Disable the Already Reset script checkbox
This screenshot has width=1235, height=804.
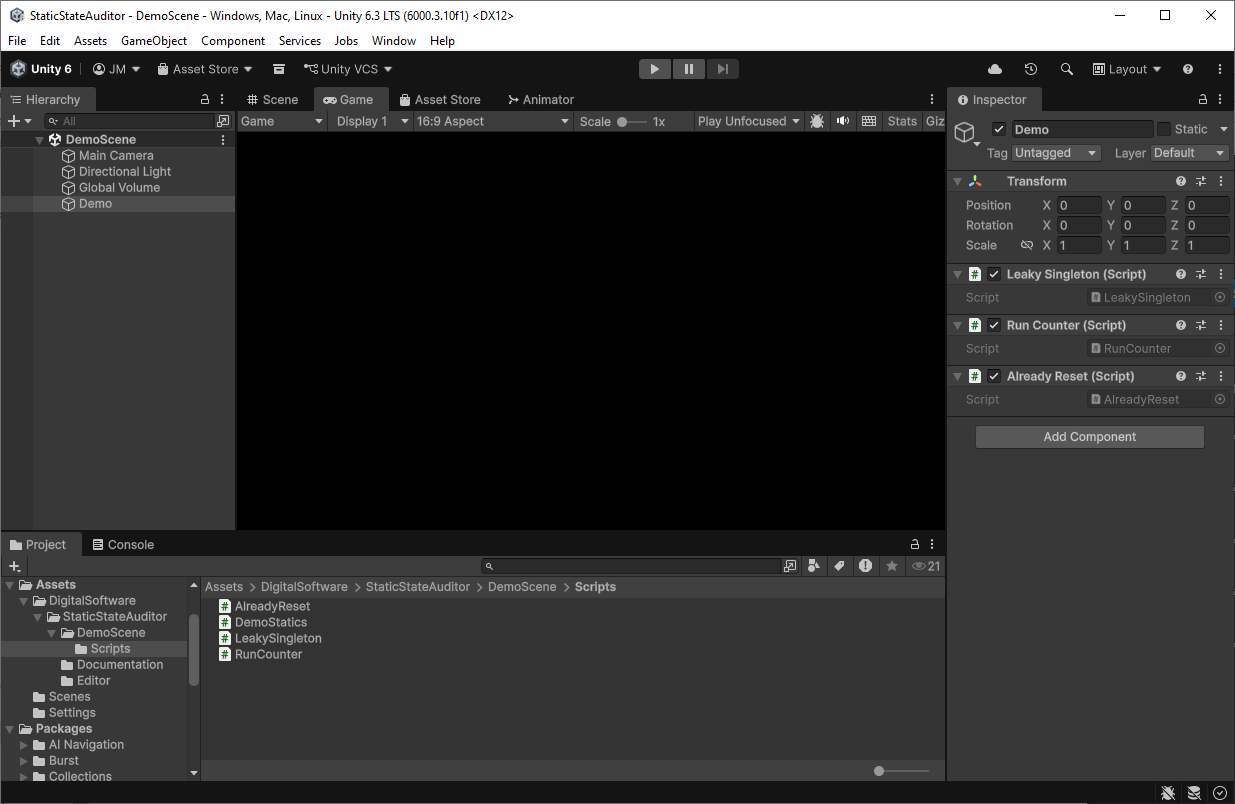pos(994,376)
